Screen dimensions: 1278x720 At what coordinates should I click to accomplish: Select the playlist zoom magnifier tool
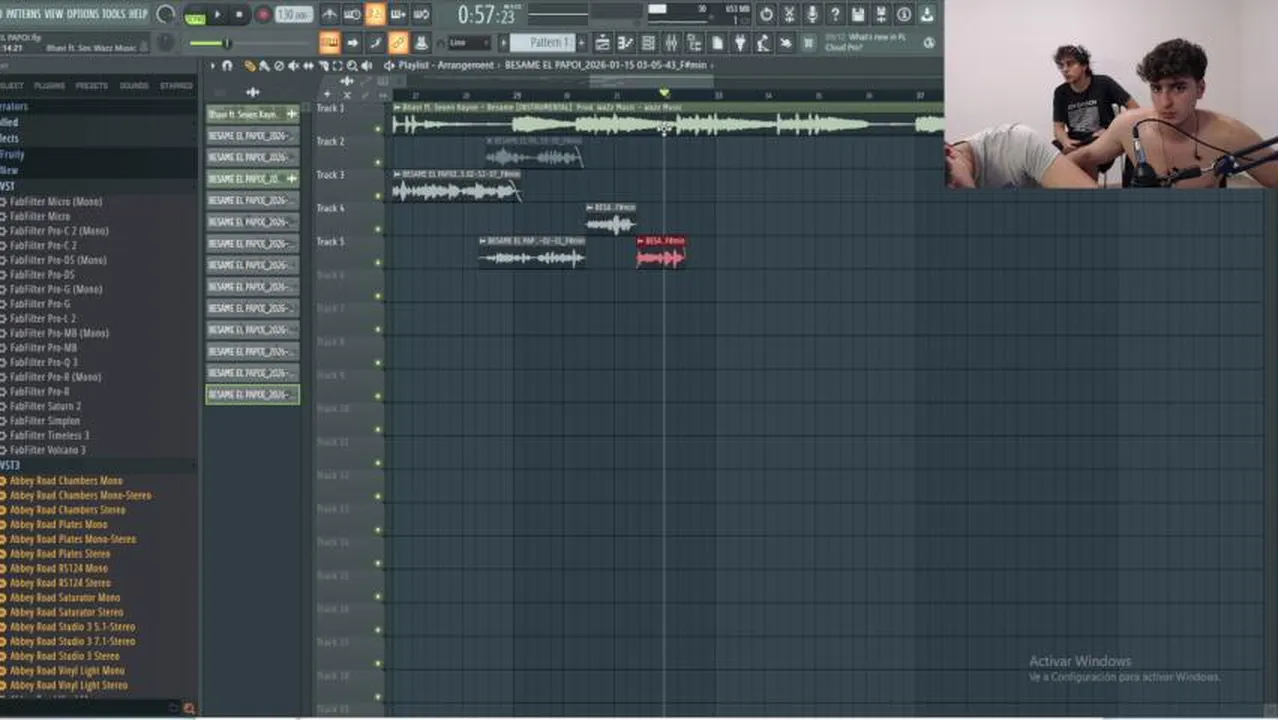[x=352, y=66]
